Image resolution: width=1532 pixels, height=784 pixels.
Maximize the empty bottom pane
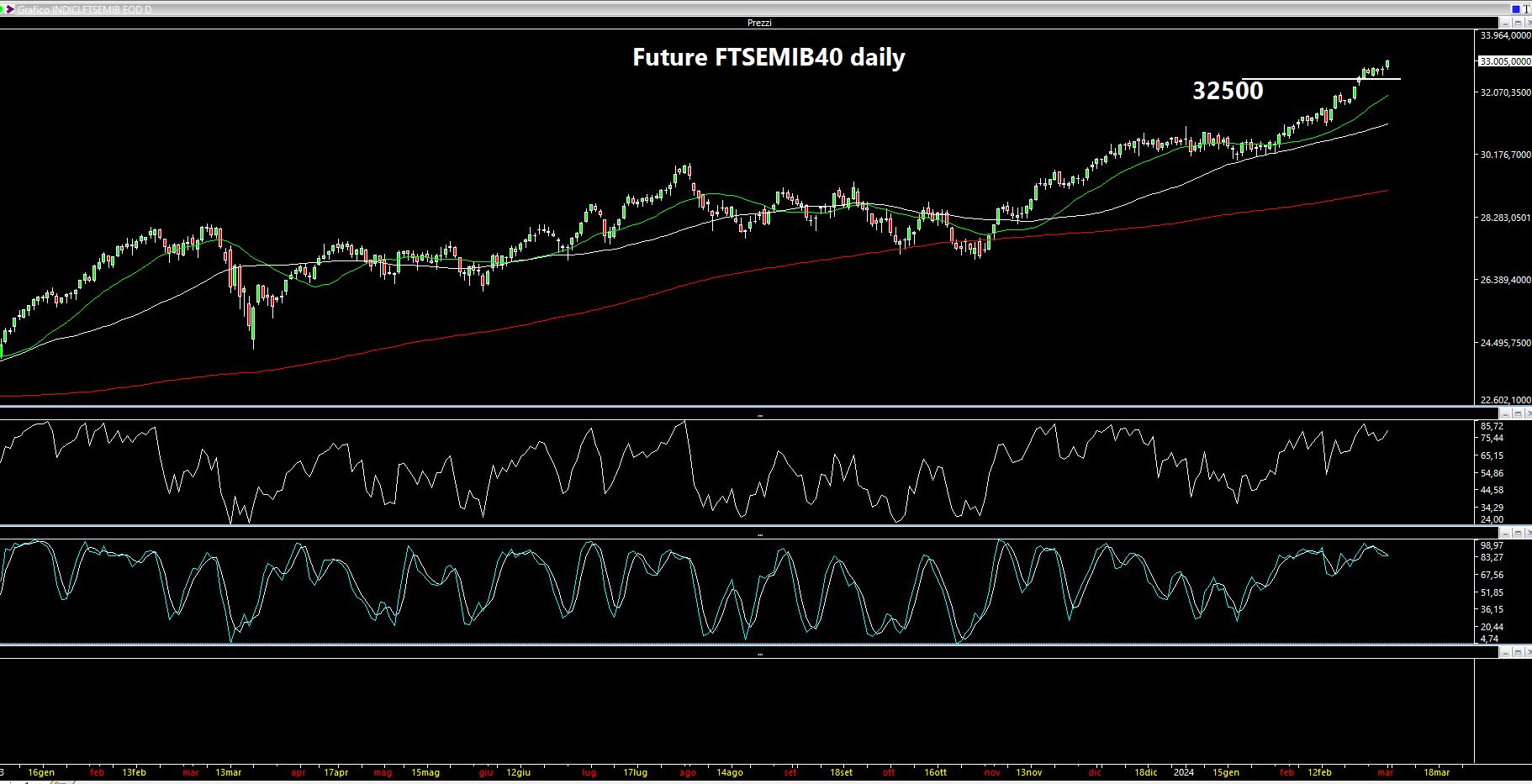pyautogui.click(x=1519, y=651)
